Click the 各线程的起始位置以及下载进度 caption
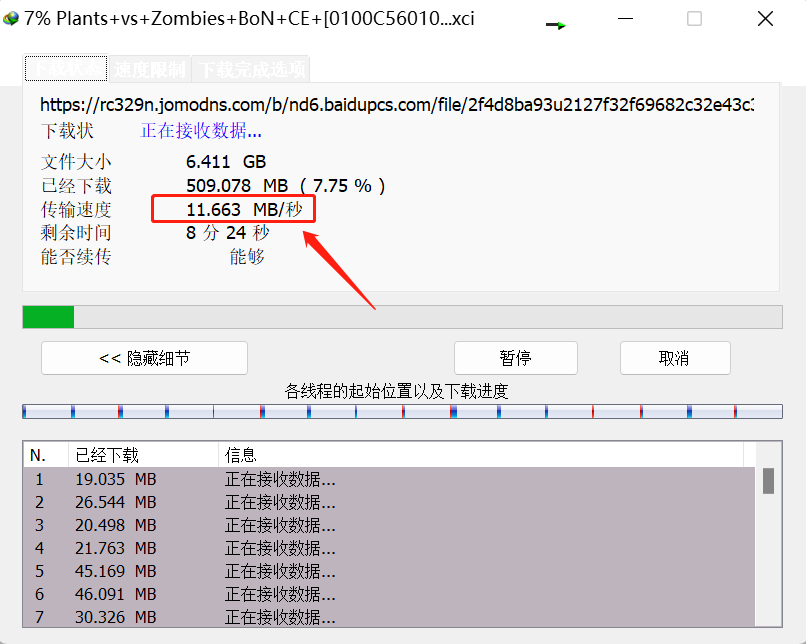This screenshot has width=806, height=644. pos(396,392)
